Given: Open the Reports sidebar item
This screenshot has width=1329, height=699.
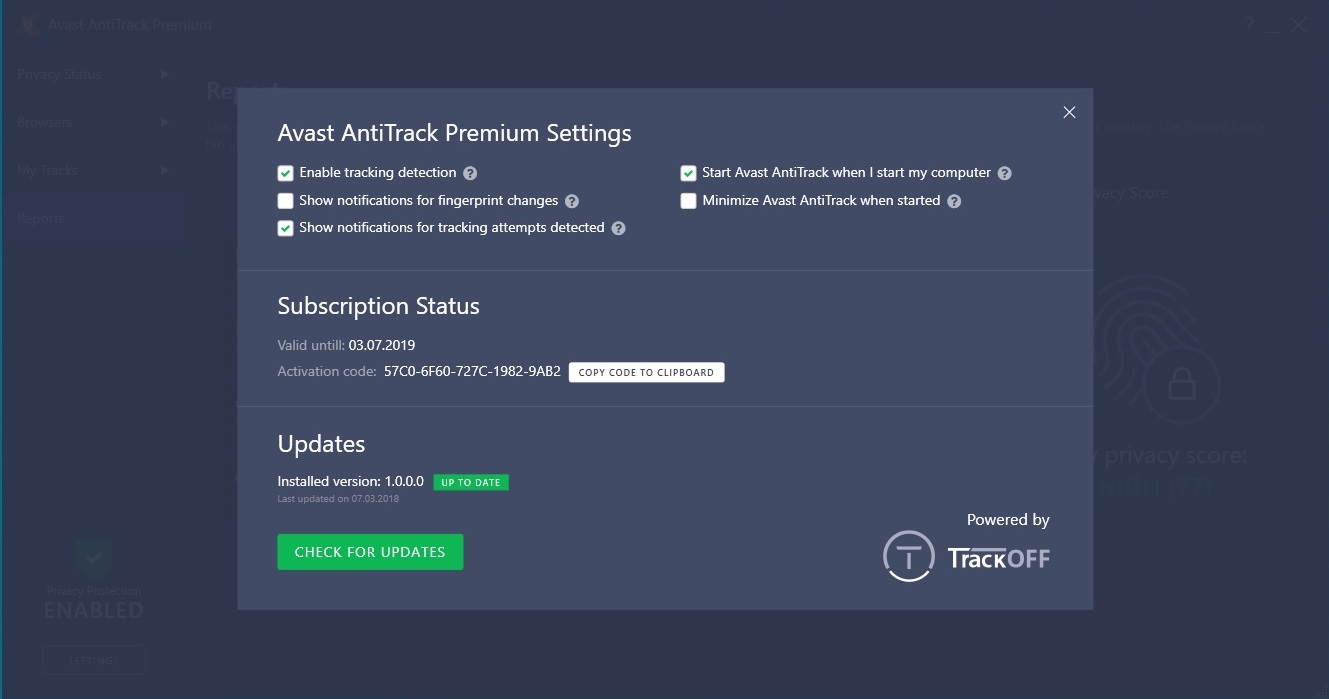Looking at the screenshot, I should (x=41, y=218).
